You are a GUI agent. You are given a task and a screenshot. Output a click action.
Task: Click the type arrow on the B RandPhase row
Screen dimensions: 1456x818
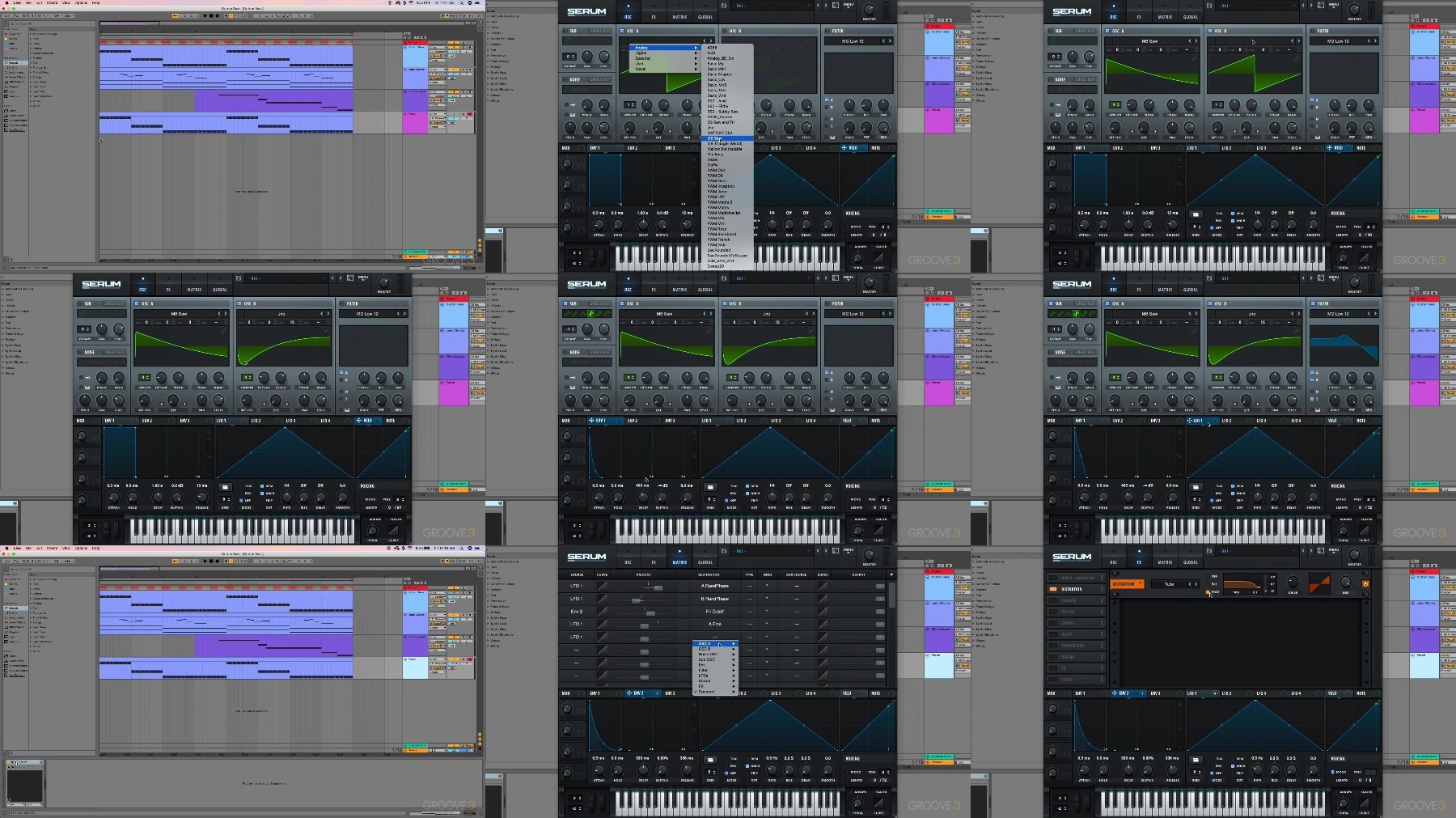(749, 599)
